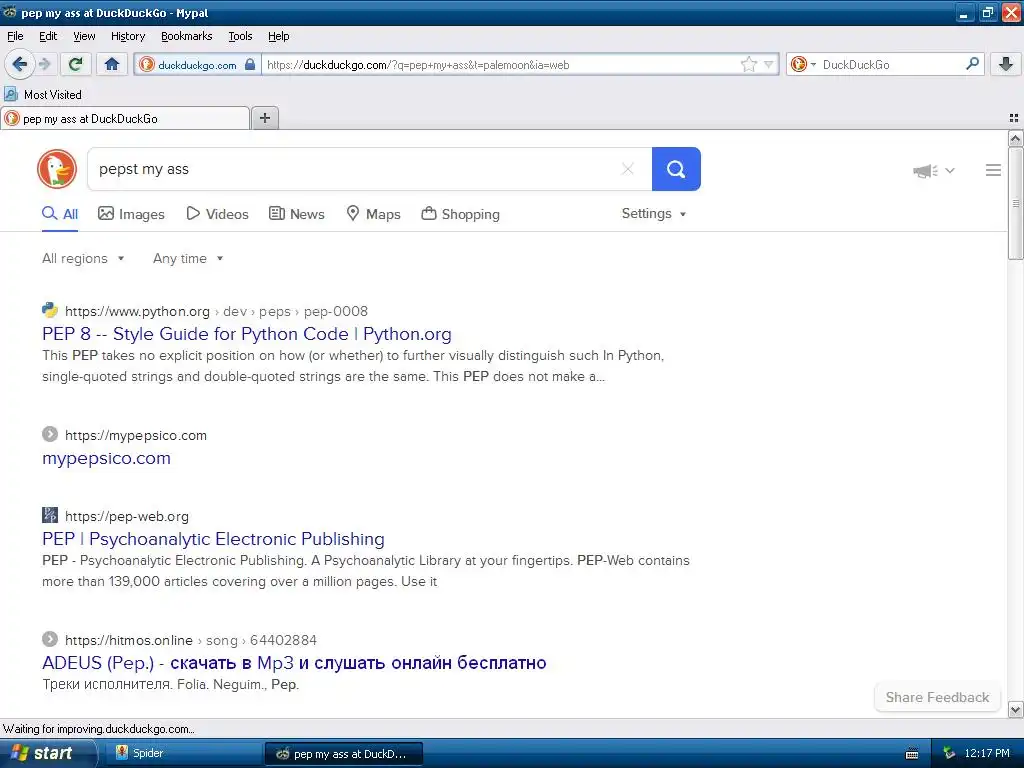The image size is (1024, 768).
Task: Go back using the Back arrow button
Action: [19, 64]
